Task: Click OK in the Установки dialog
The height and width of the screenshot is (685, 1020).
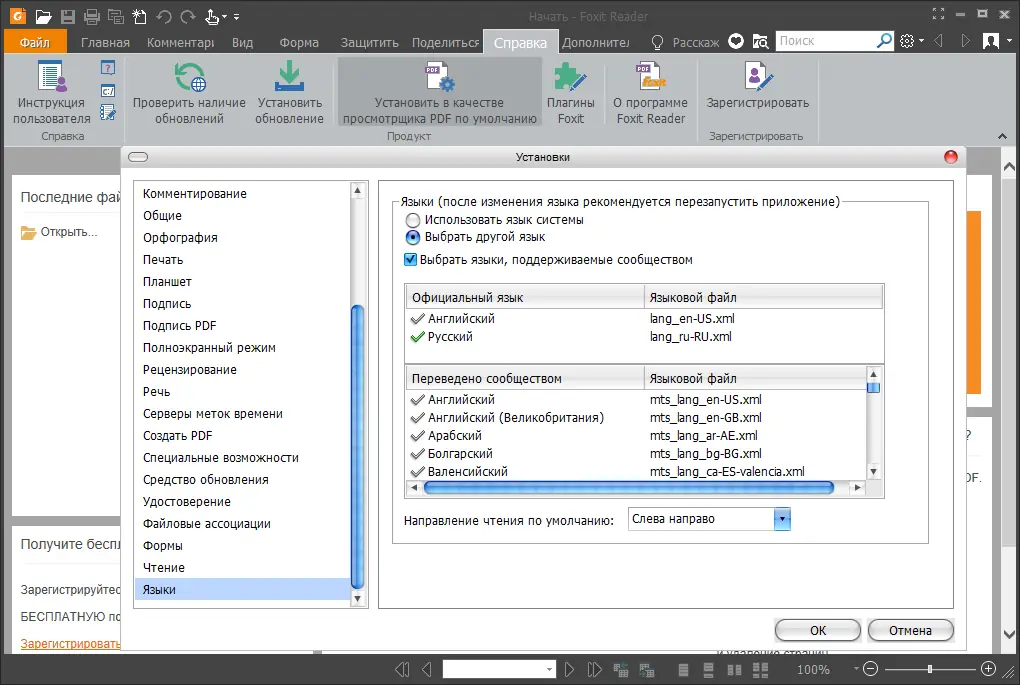Action: [x=816, y=630]
